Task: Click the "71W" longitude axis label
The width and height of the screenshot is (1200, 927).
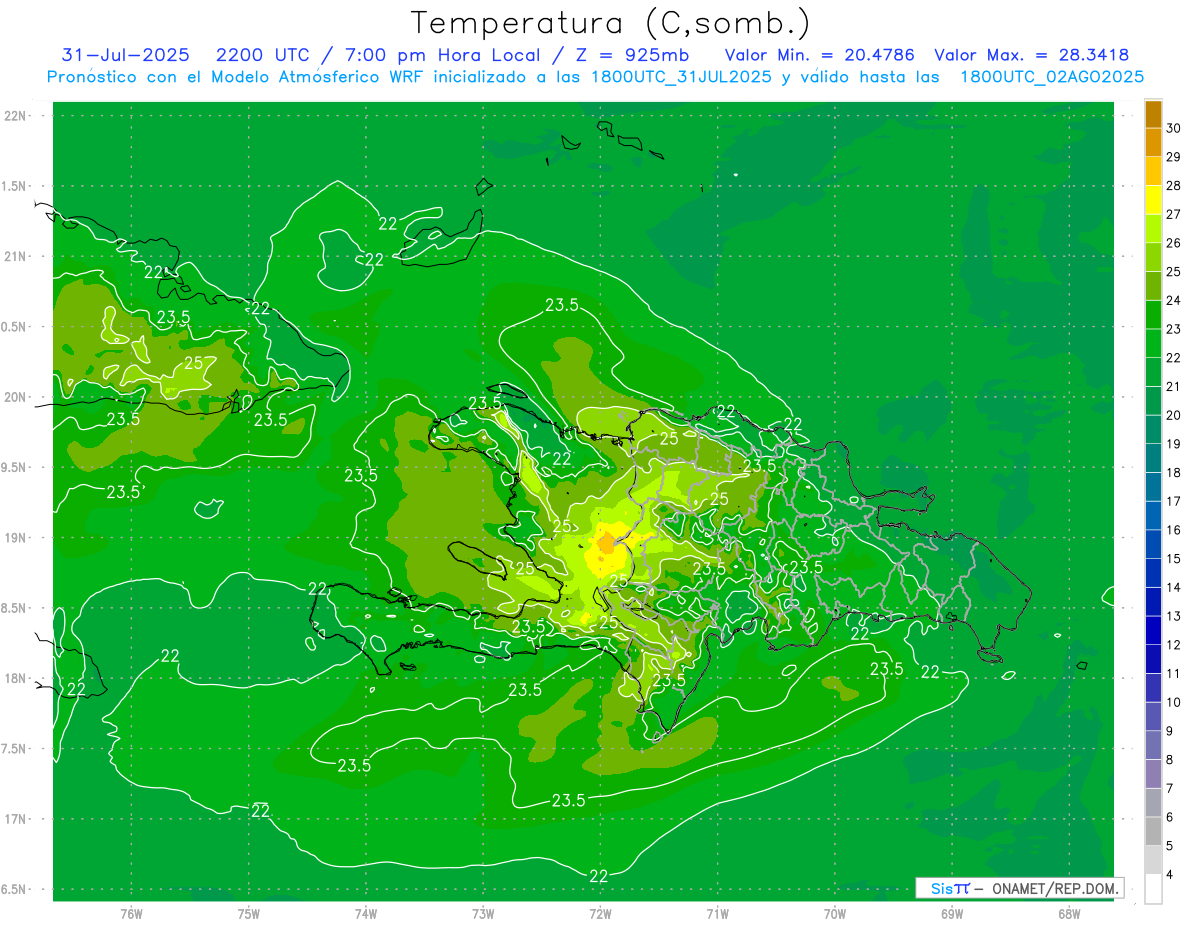Action: tap(717, 913)
